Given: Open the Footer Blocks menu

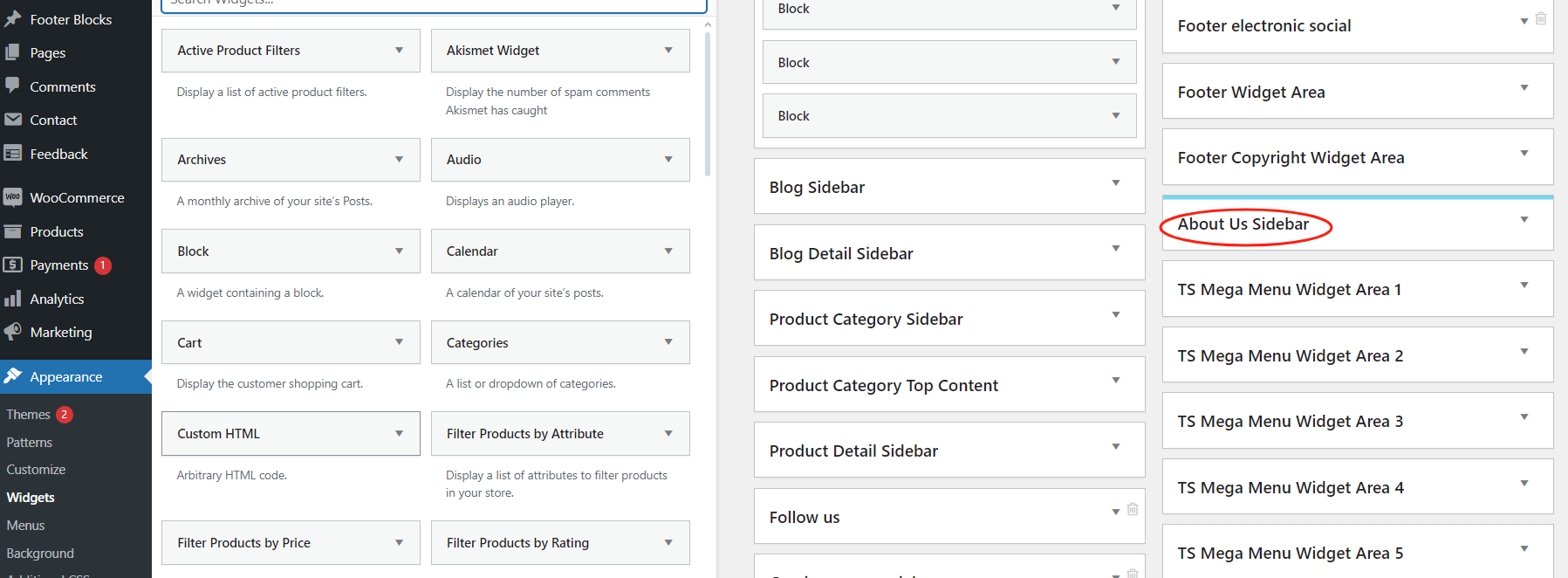Looking at the screenshot, I should 71,19.
